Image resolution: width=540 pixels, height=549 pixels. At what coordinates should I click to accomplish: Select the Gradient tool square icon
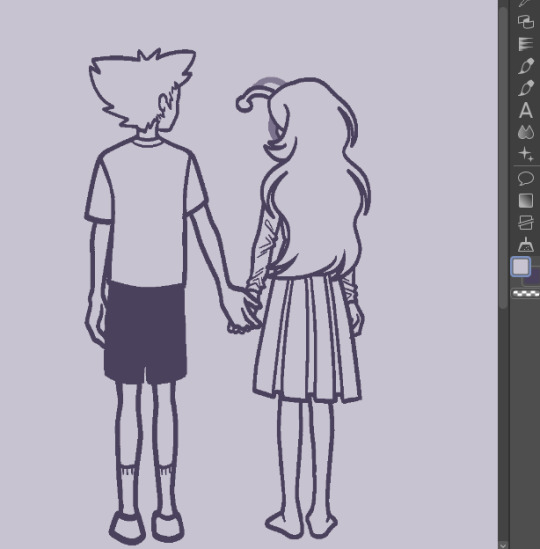(526, 201)
